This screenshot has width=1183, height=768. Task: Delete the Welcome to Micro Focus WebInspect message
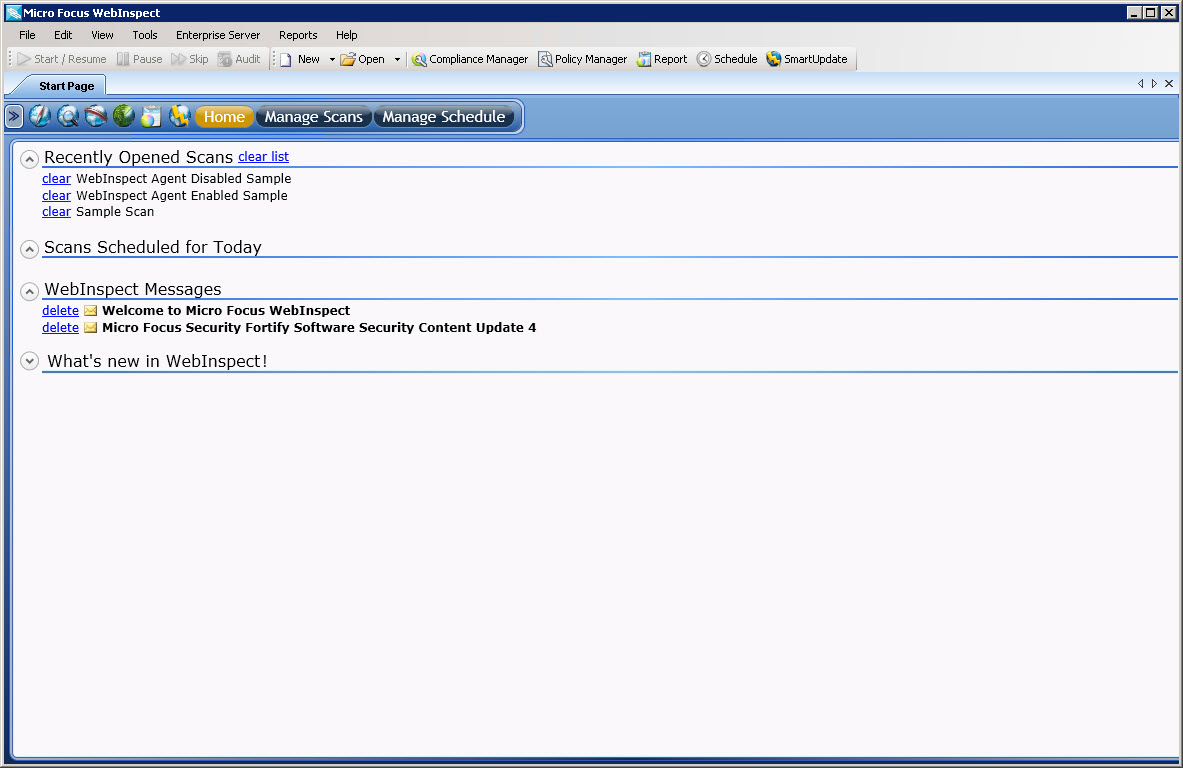(60, 311)
